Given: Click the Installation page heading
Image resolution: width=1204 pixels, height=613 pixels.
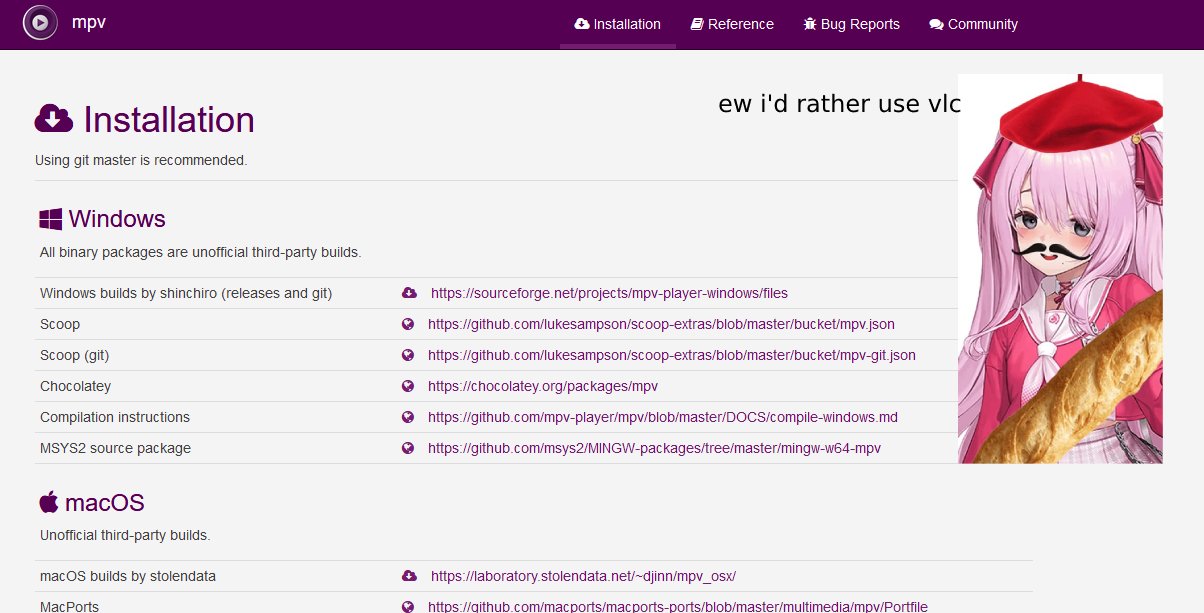Looking at the screenshot, I should [169, 120].
